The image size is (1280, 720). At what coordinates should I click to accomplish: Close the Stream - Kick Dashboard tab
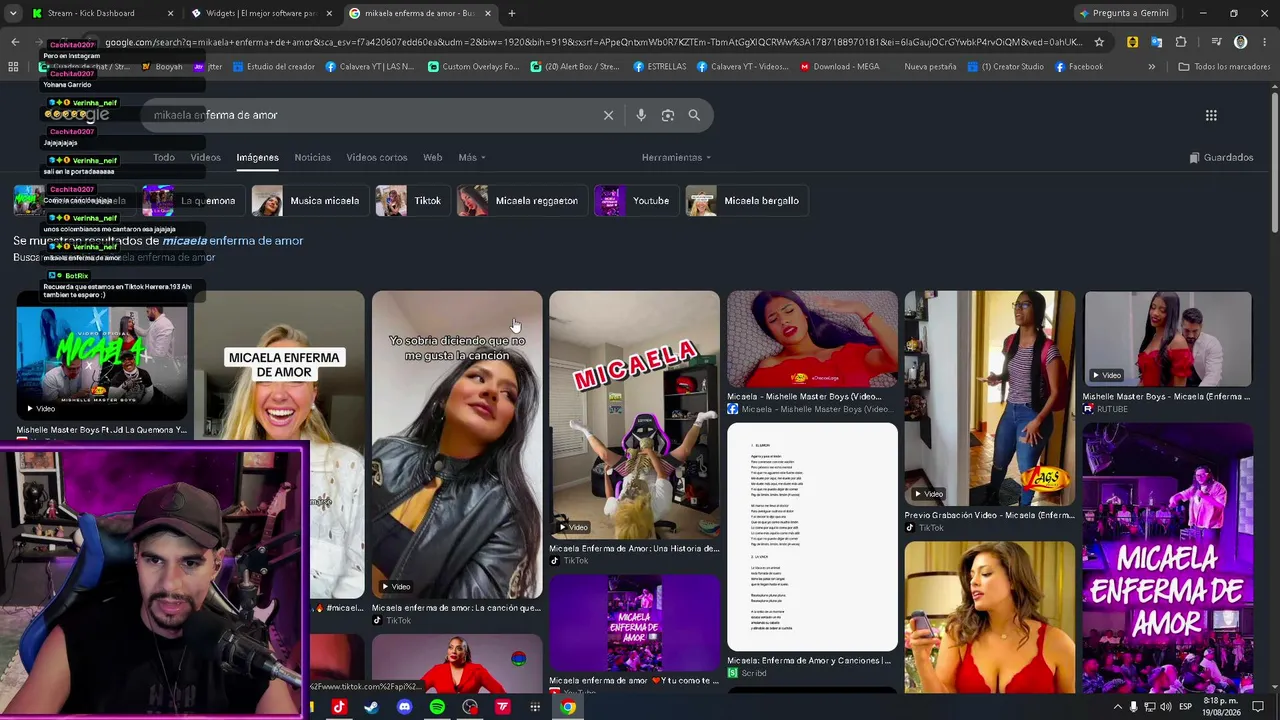[170, 13]
